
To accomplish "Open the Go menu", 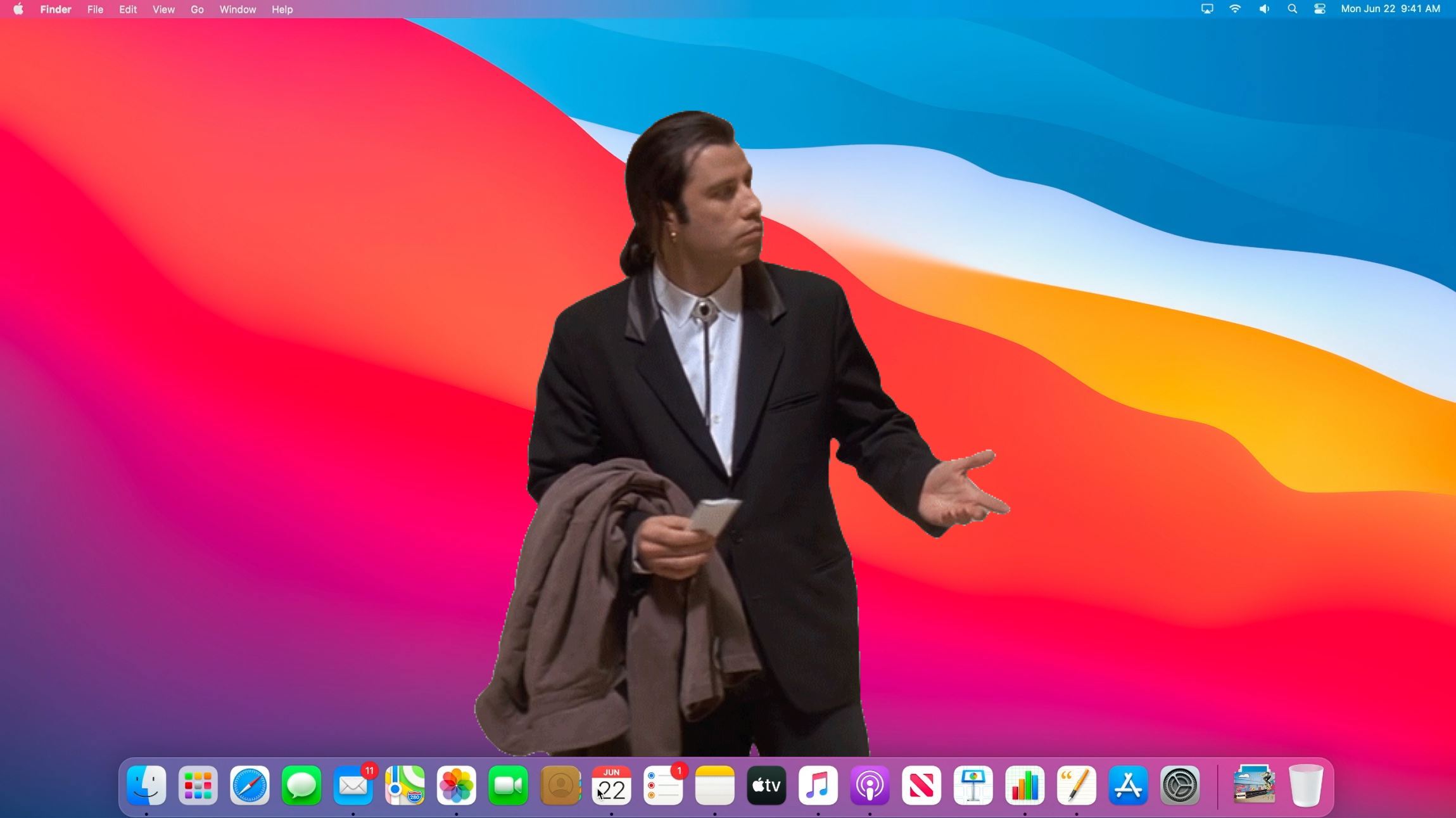I will [197, 9].
